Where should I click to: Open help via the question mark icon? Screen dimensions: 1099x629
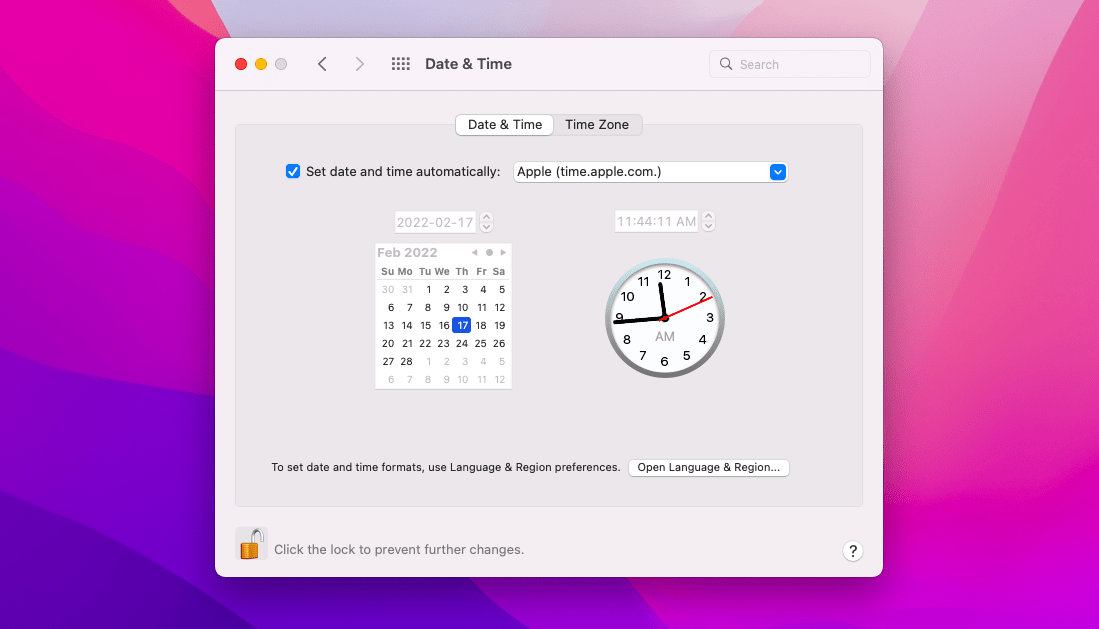click(x=853, y=551)
